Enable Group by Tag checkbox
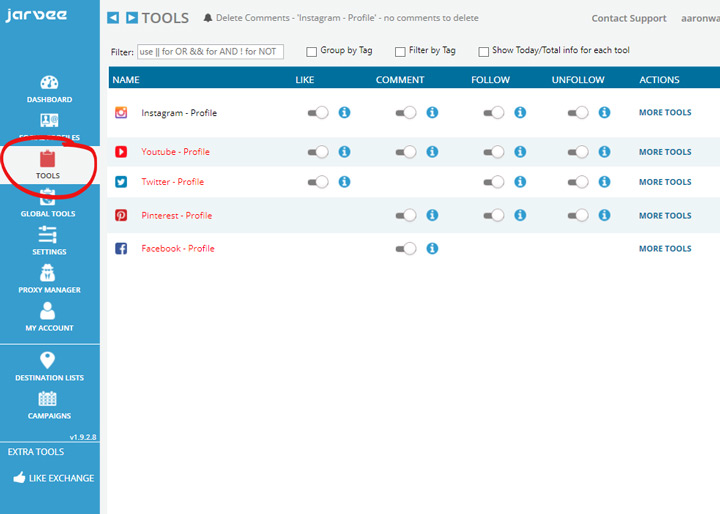Viewport: 720px width, 514px height. [311, 51]
